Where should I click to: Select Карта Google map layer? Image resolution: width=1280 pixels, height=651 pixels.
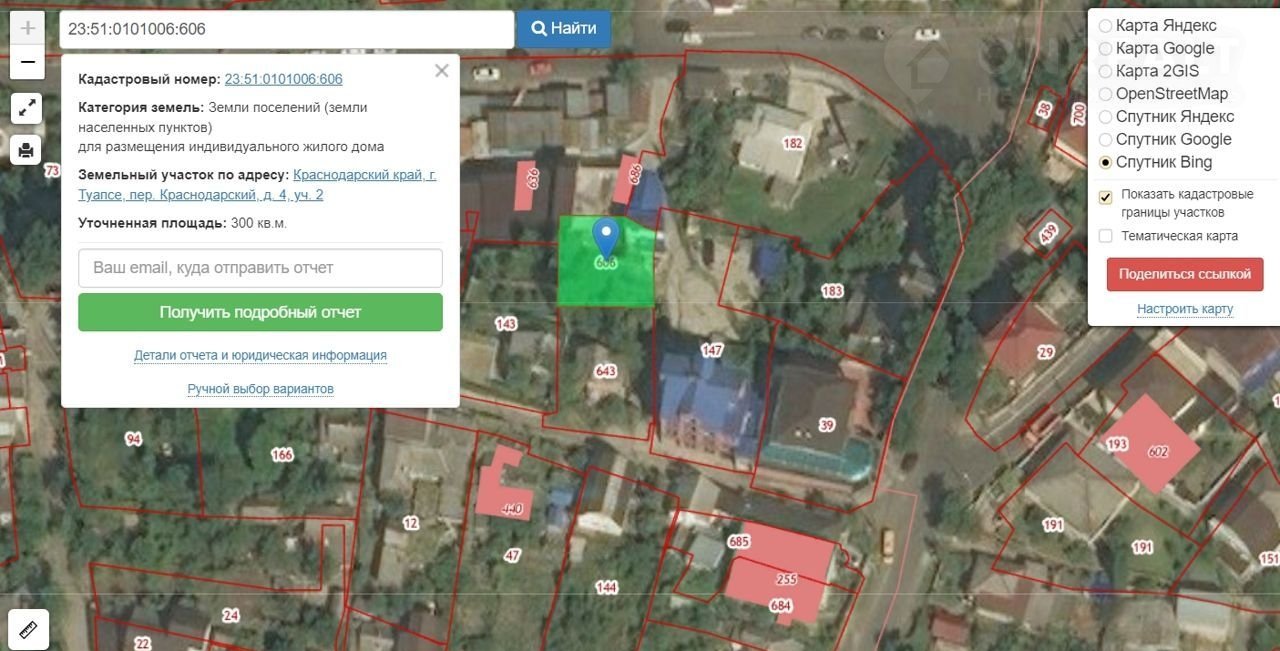click(x=1105, y=49)
